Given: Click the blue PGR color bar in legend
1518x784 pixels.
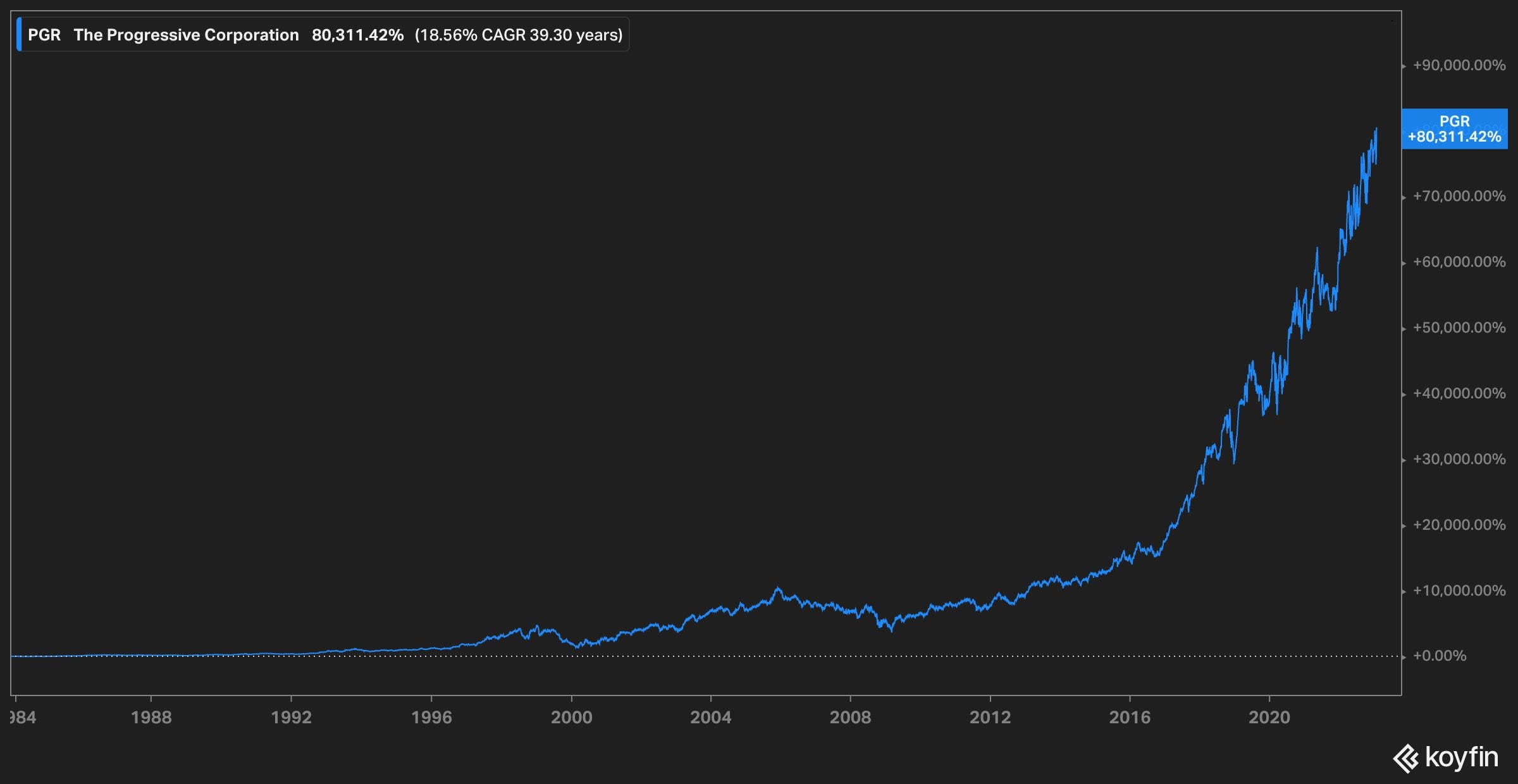Looking at the screenshot, I should (19, 35).
